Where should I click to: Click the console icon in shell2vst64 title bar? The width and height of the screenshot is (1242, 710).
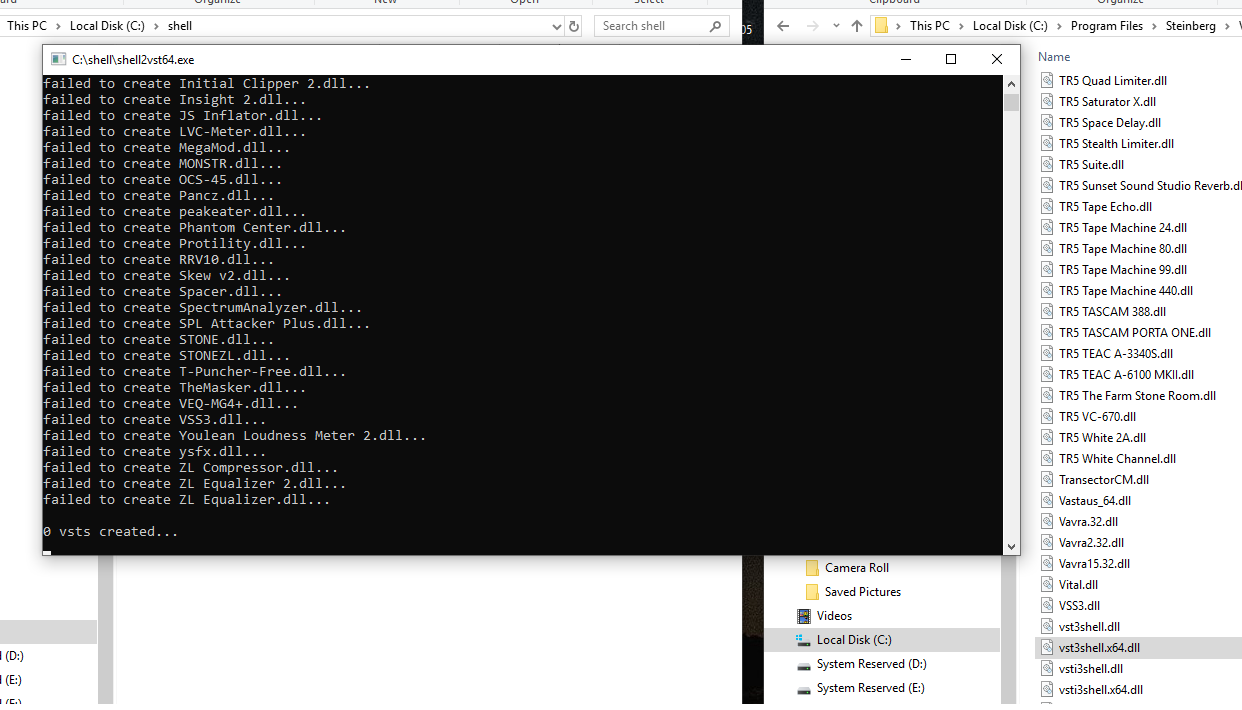click(58, 60)
